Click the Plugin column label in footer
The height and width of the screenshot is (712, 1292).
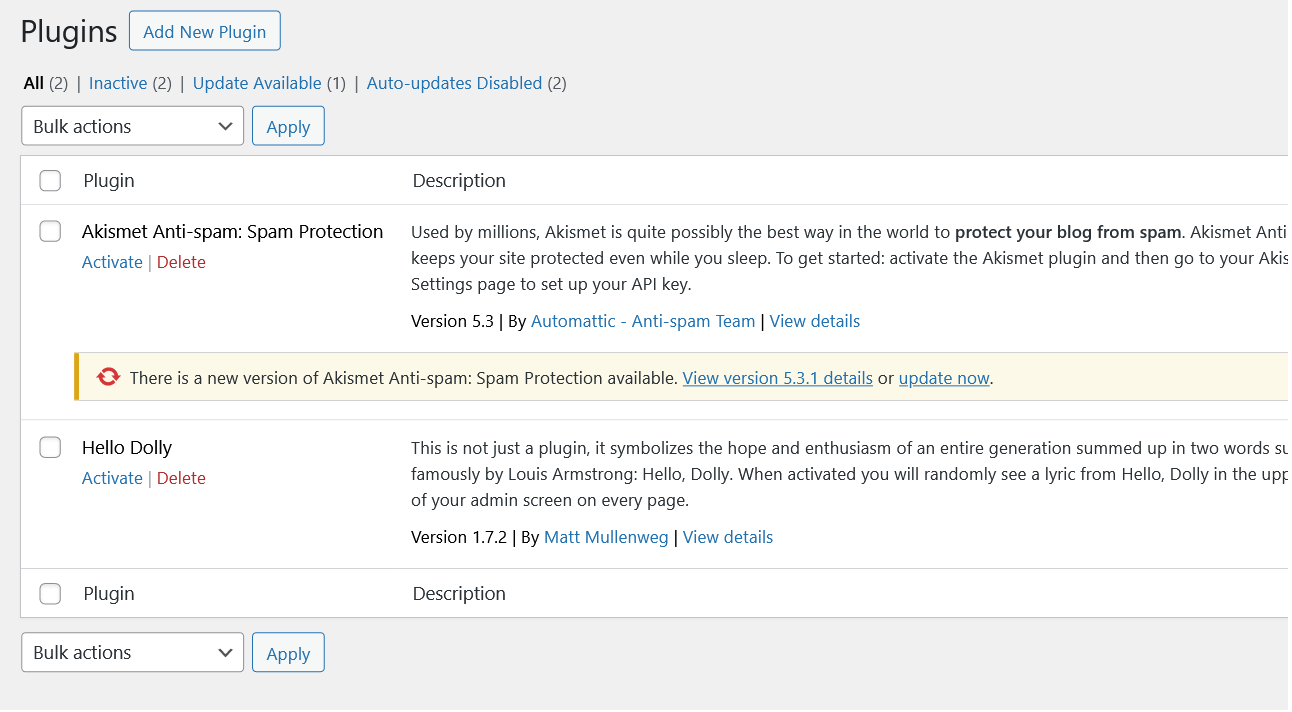point(109,593)
